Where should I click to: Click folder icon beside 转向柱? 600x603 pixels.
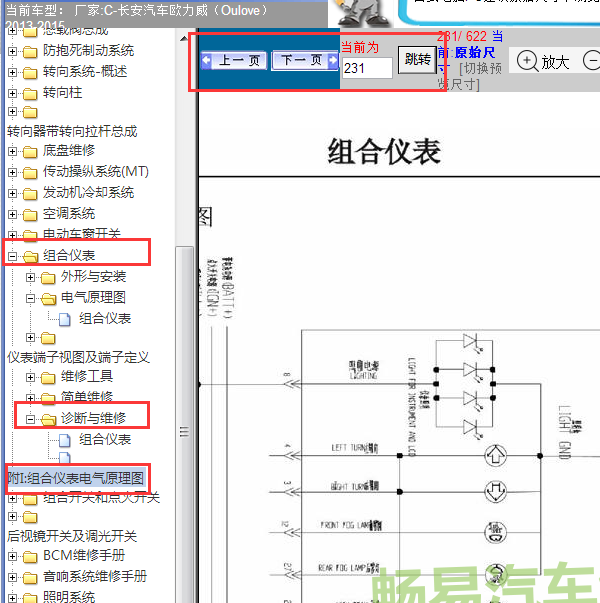point(30,93)
